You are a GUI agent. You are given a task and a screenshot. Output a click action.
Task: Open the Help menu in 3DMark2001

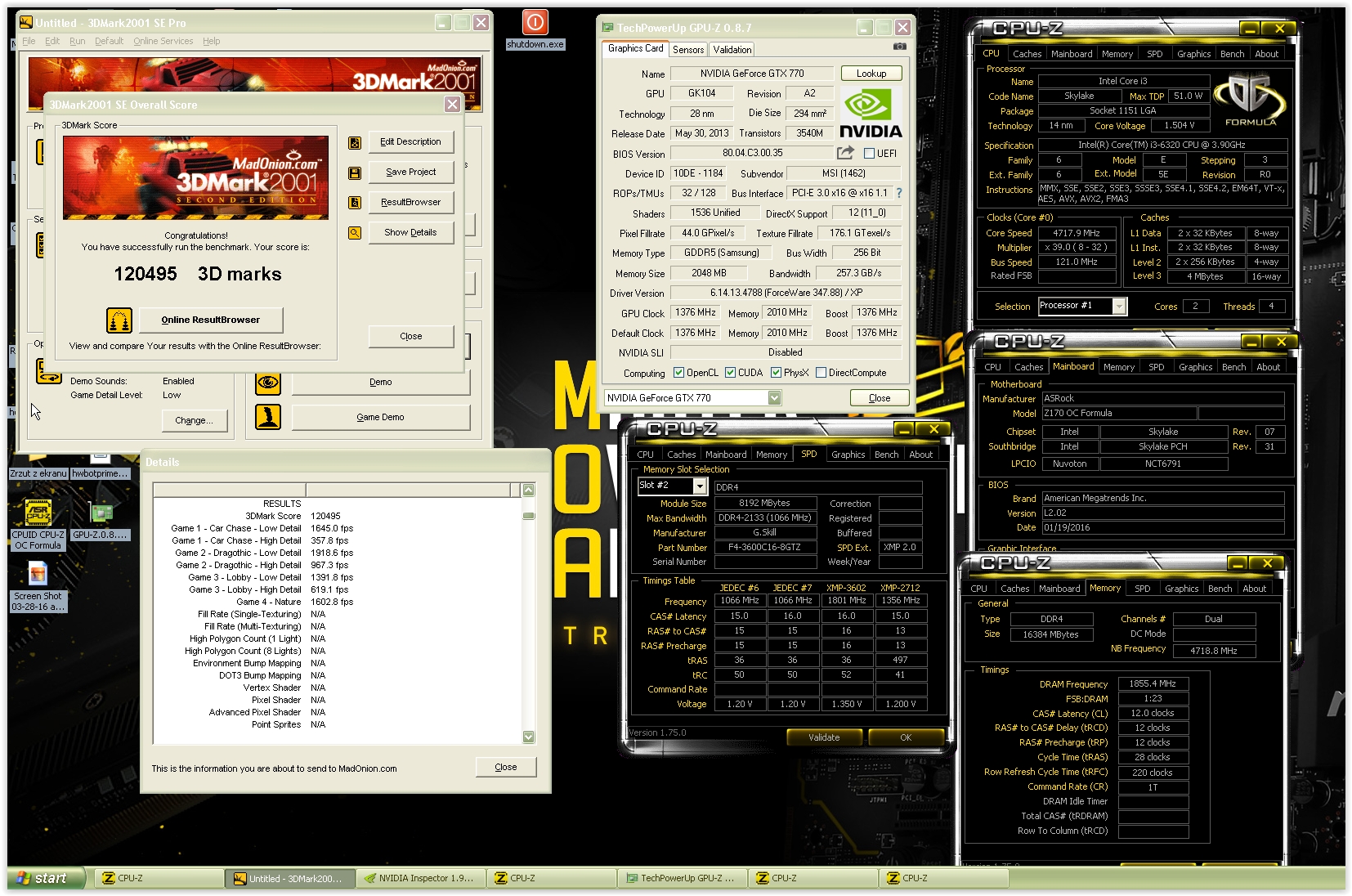[211, 41]
